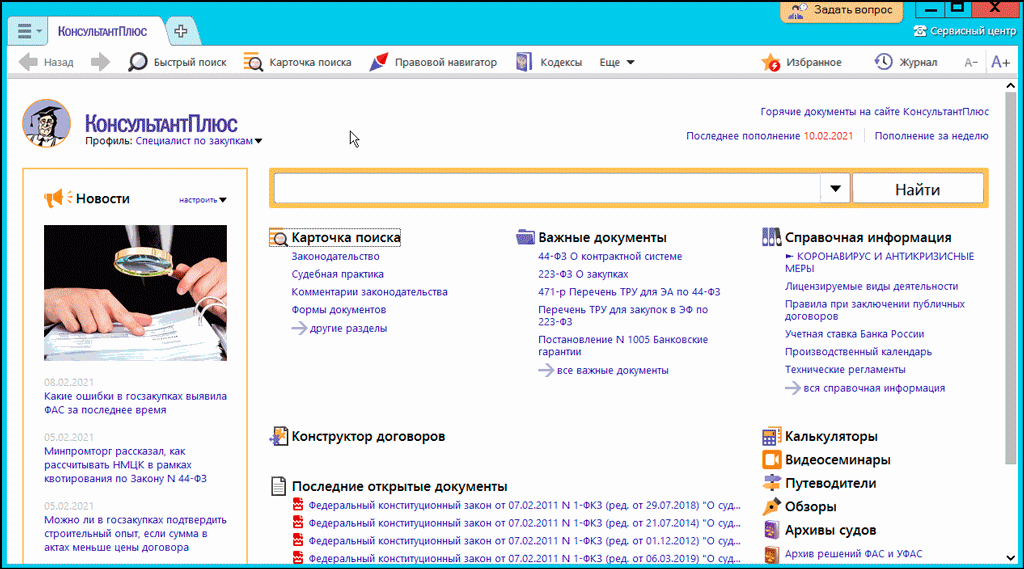
Task: Open Судебная практика section
Action: (337, 274)
